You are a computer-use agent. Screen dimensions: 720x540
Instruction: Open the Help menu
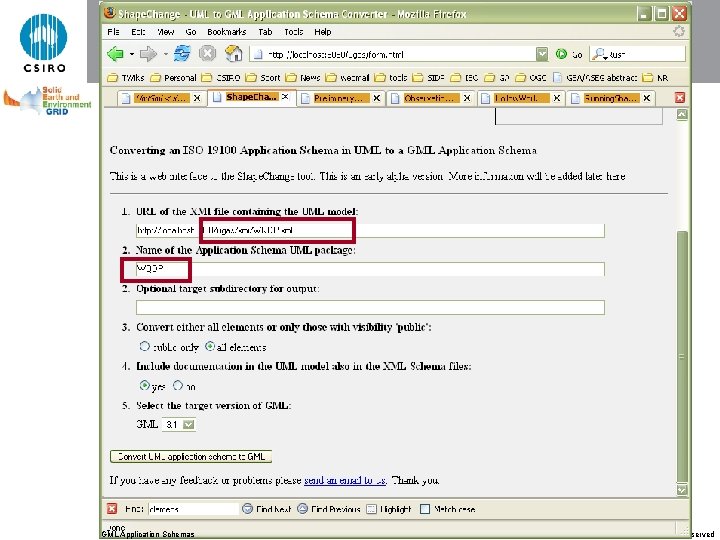322,32
